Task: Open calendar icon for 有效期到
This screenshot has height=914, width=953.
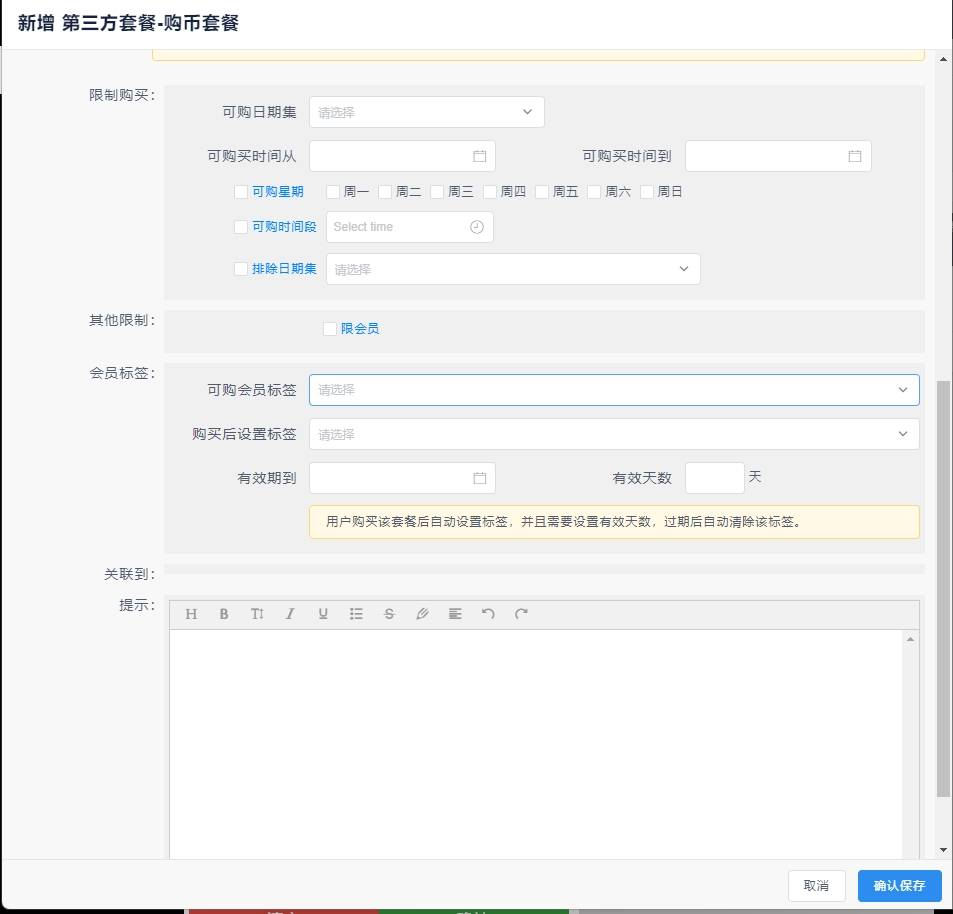Action: coord(480,478)
